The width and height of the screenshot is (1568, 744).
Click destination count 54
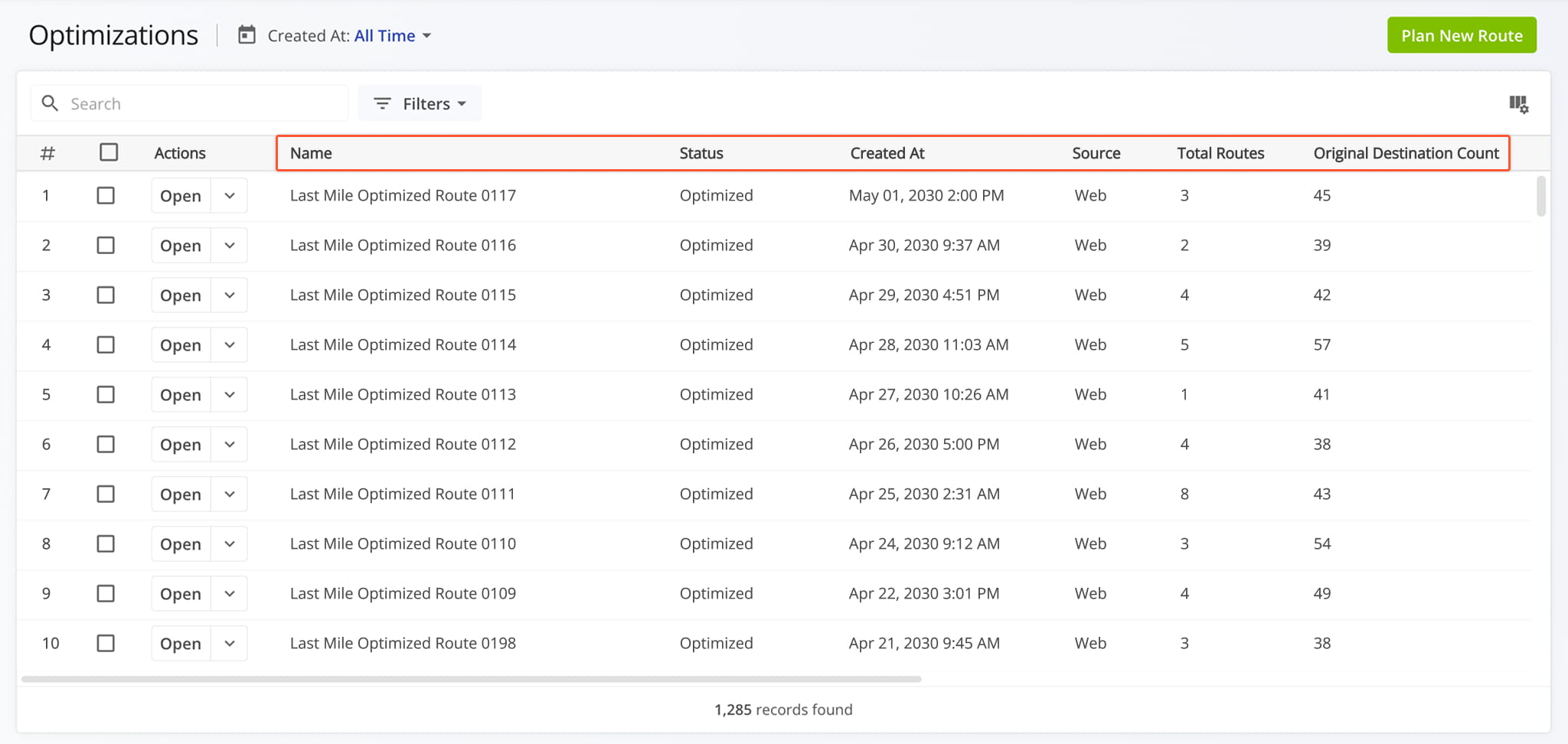point(1322,543)
